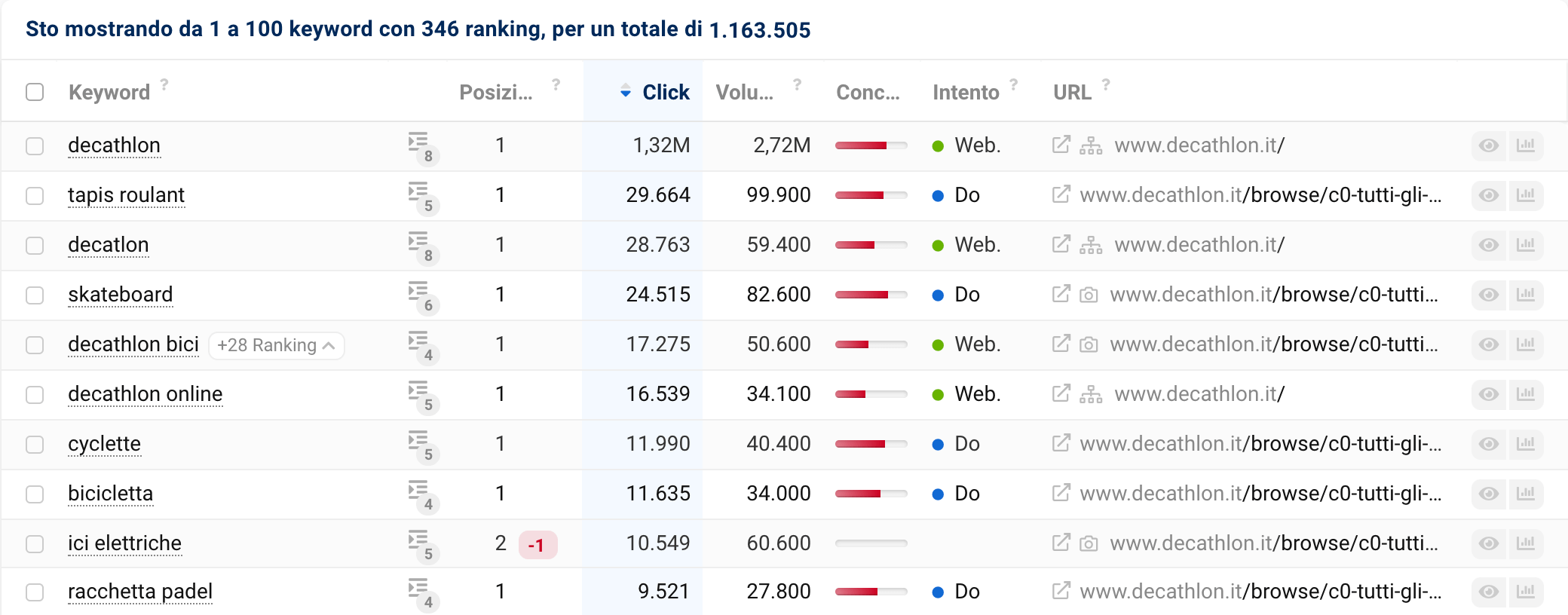
Task: Check the skateboard row checkbox
Action: [x=35, y=295]
